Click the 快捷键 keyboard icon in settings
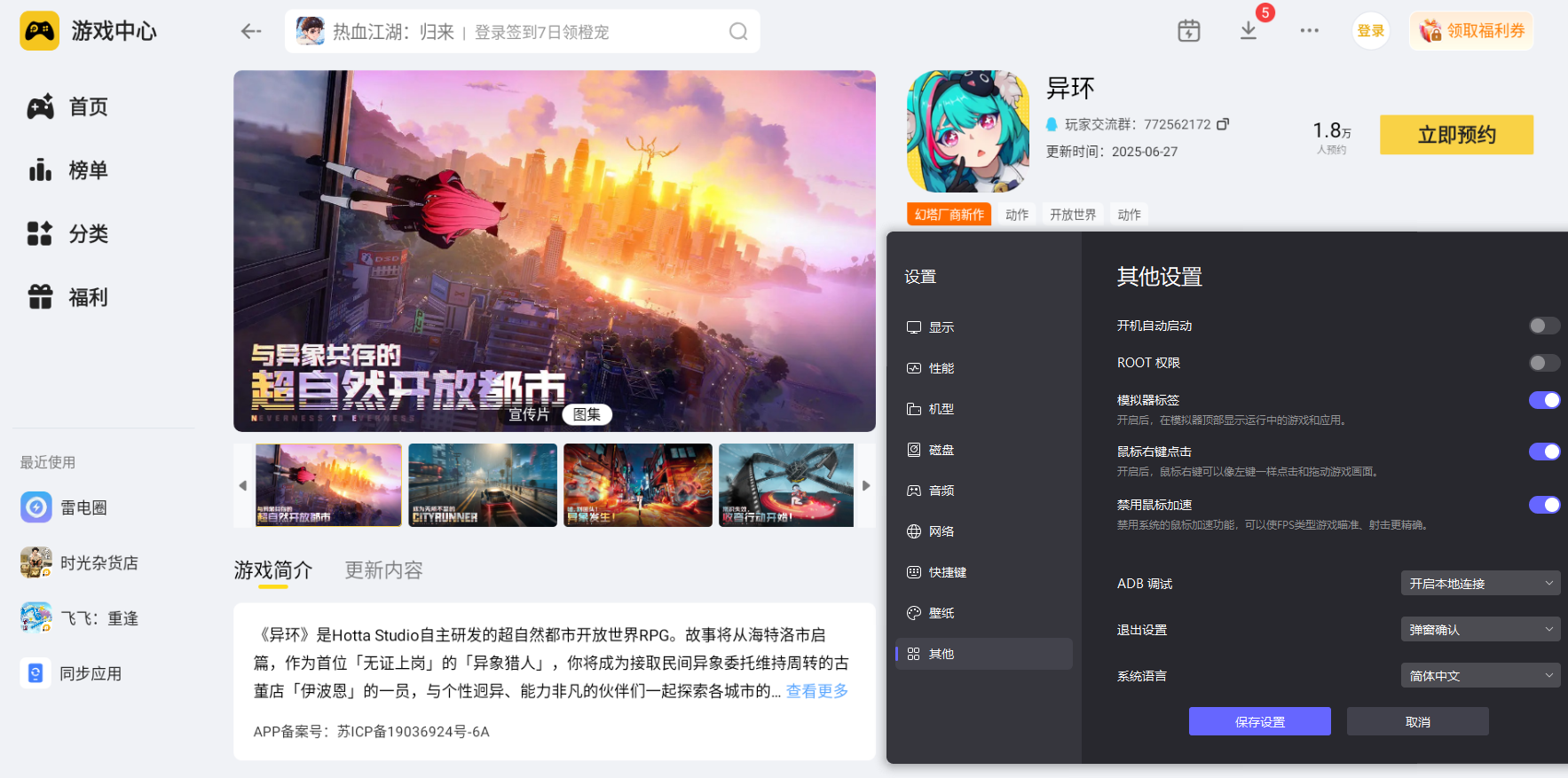The width and height of the screenshot is (1568, 778). [x=914, y=572]
